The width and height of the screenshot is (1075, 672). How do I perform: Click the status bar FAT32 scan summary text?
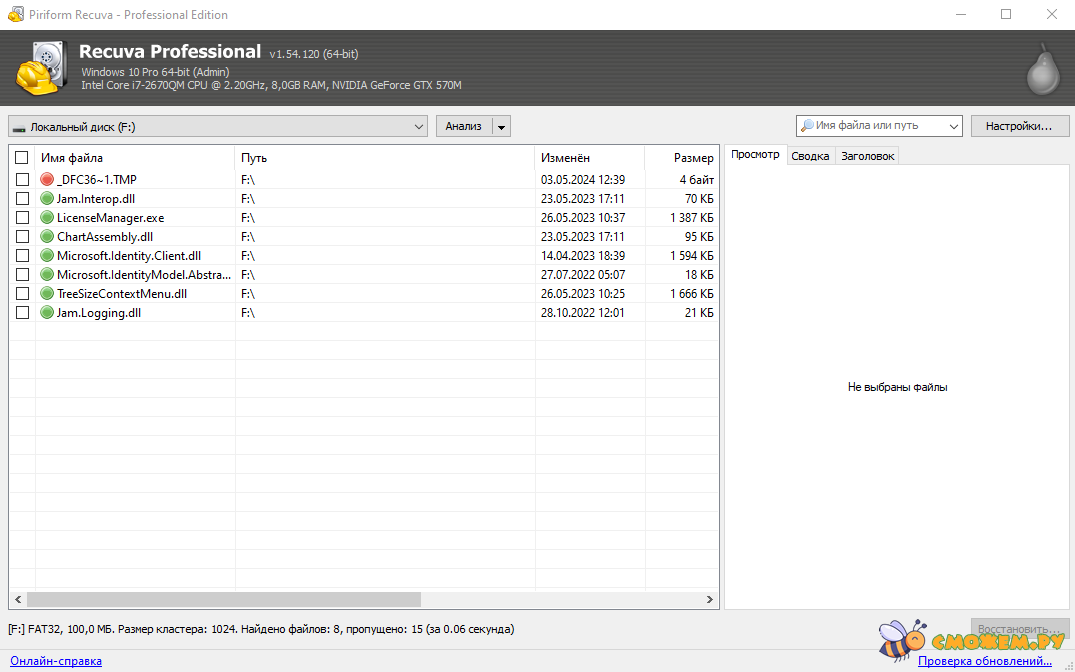[x=261, y=629]
